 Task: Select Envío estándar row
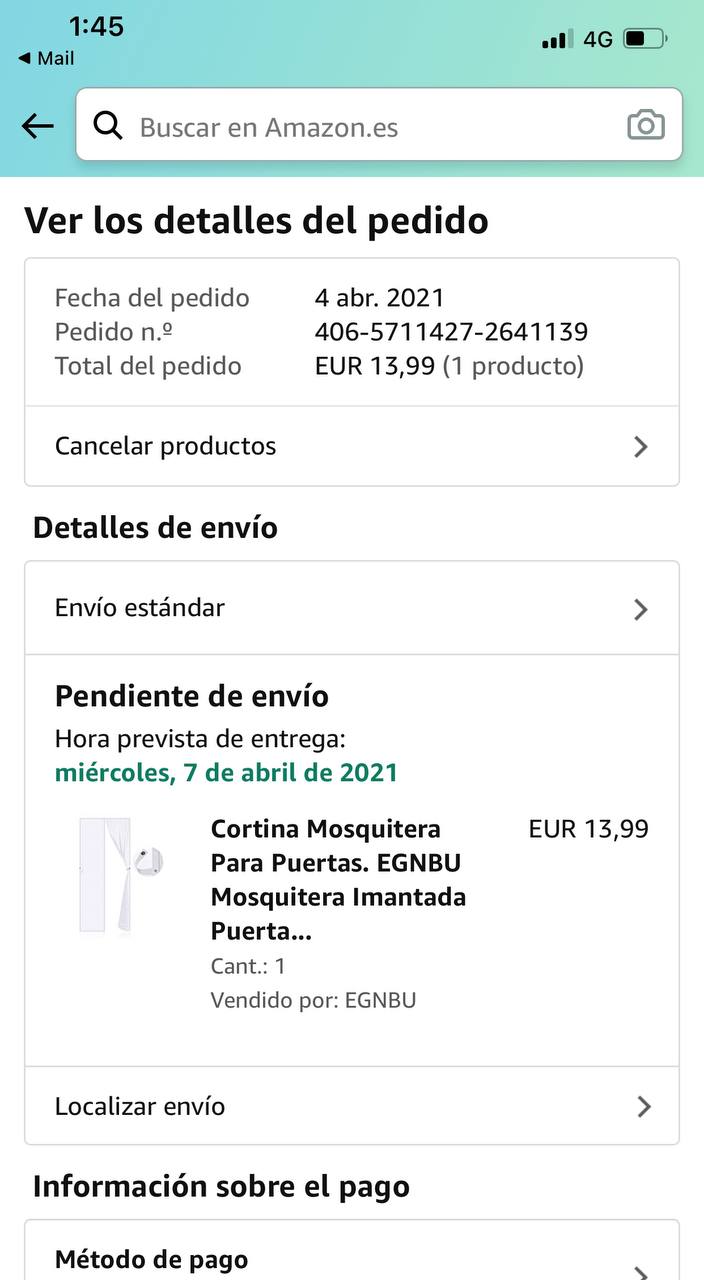click(352, 608)
